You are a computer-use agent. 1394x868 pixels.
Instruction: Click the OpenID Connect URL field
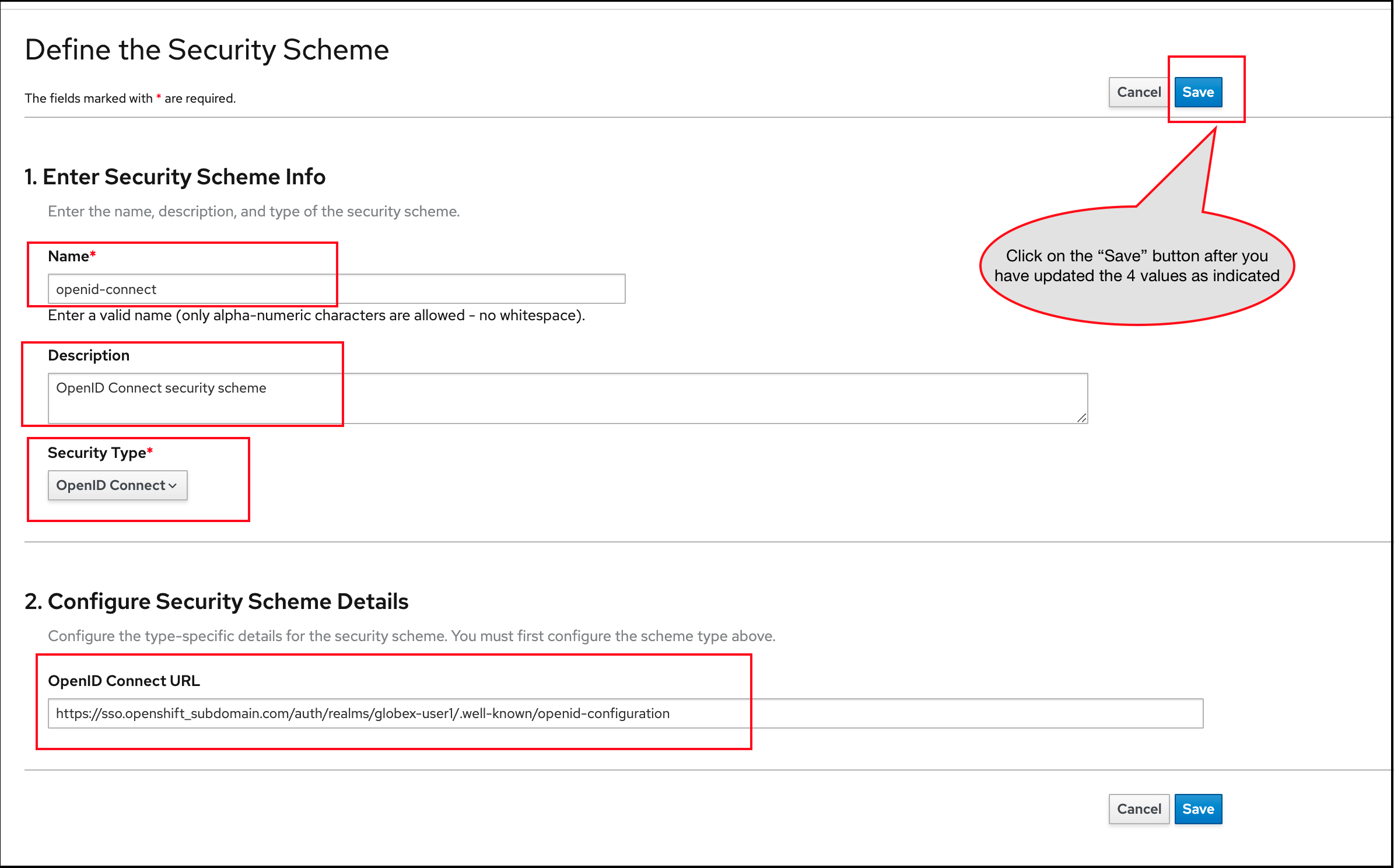click(625, 713)
